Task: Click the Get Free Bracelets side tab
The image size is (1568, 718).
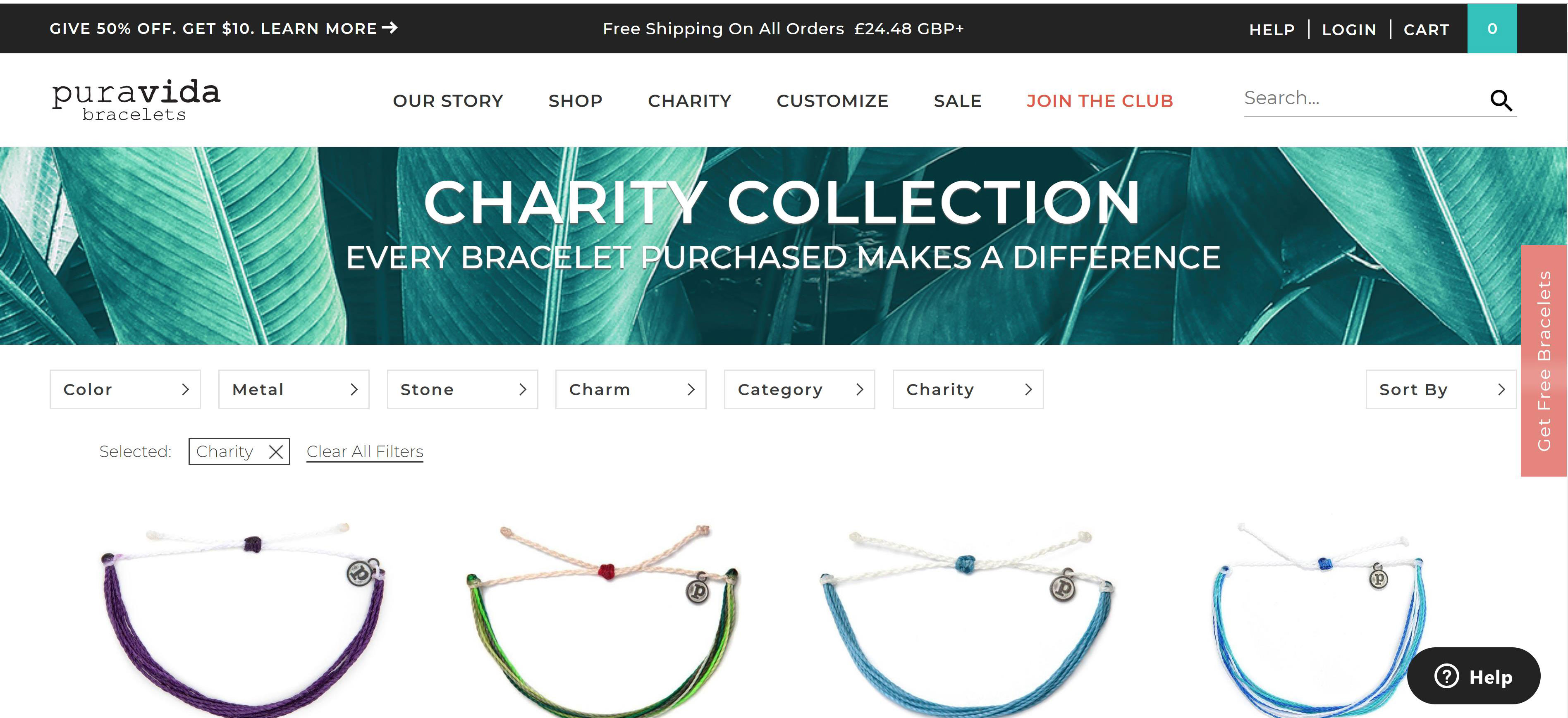Action: [x=1544, y=361]
